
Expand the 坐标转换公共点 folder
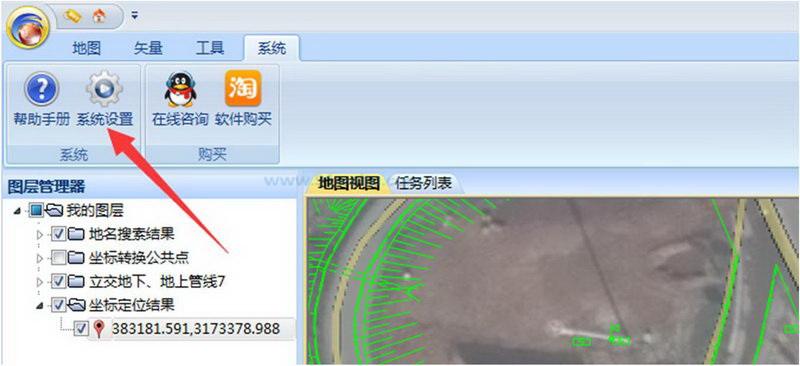tap(40, 258)
